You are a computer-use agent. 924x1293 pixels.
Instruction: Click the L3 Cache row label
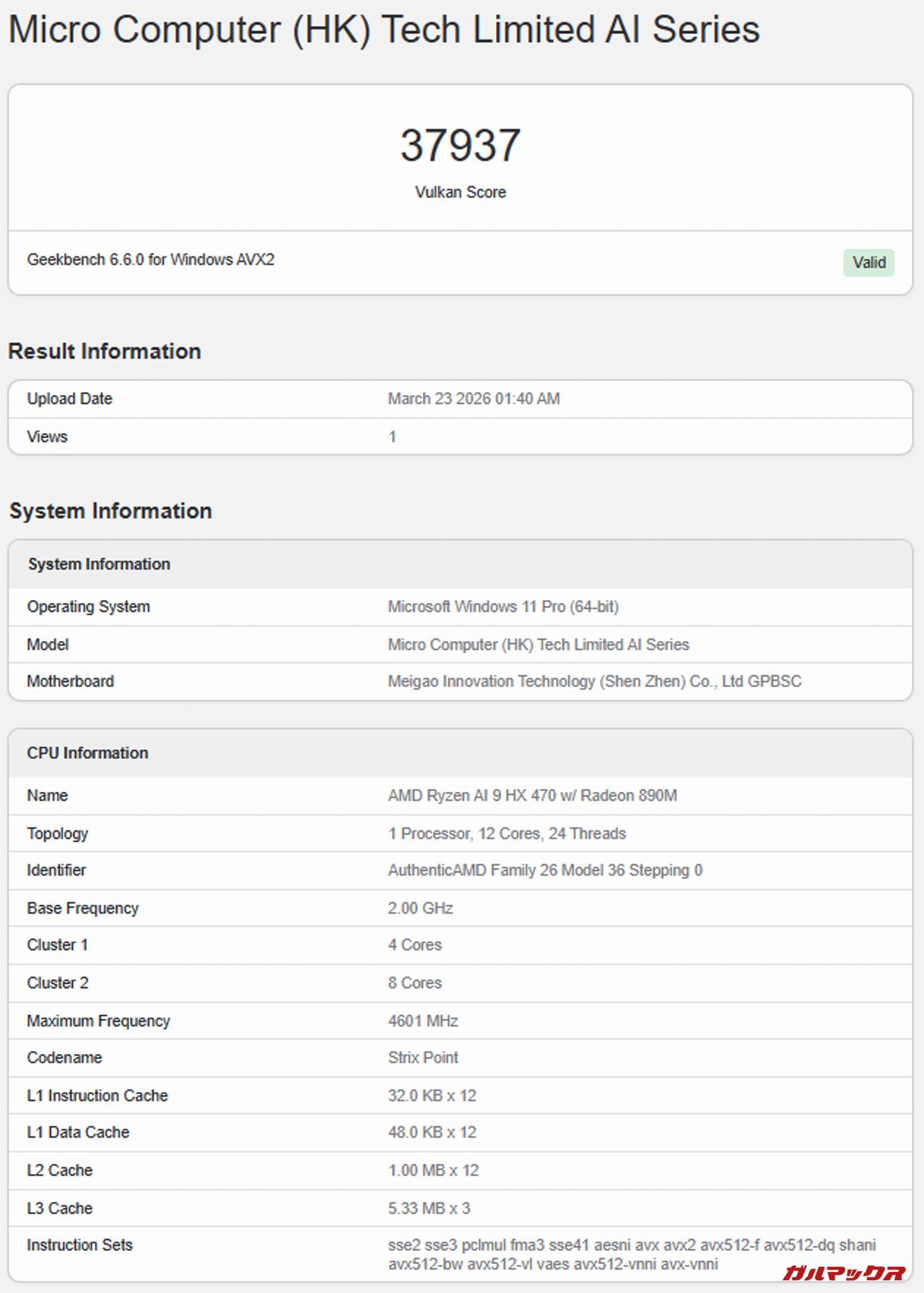(60, 1209)
